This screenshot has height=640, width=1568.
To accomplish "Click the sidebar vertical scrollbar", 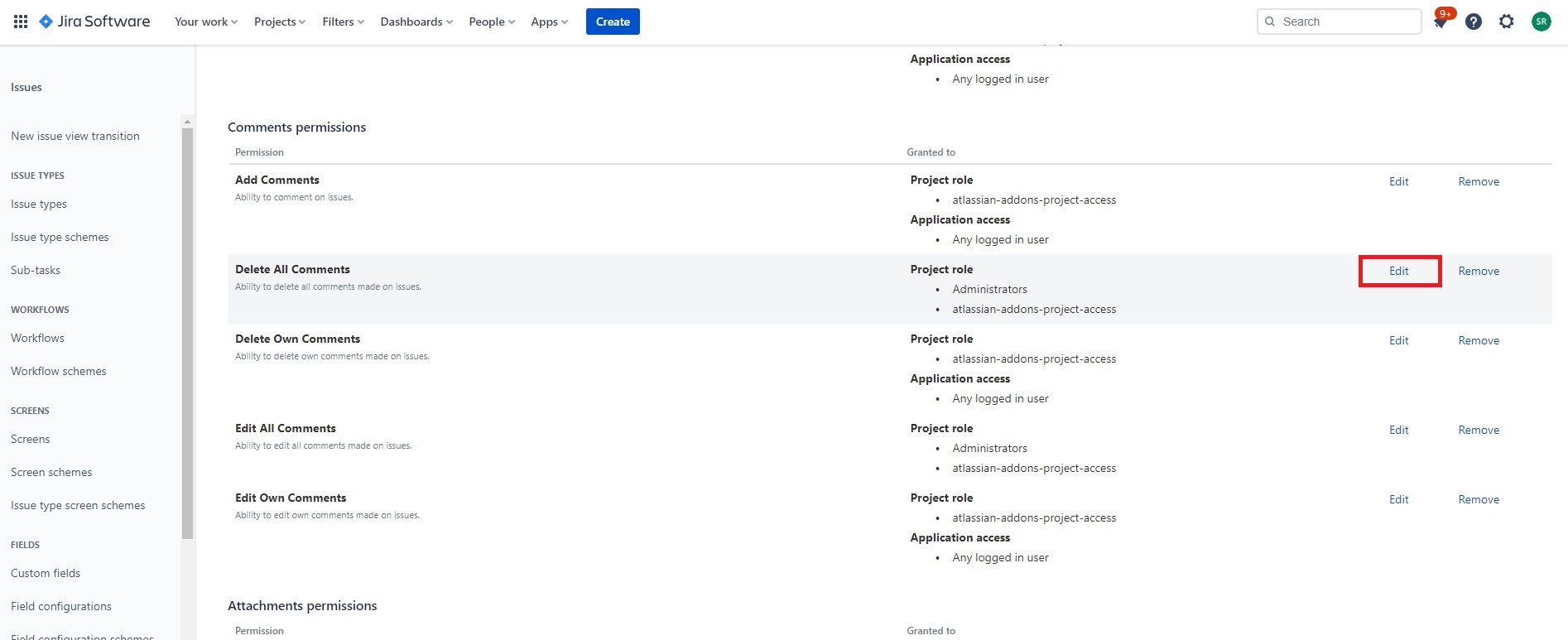I will pyautogui.click(x=187, y=331).
